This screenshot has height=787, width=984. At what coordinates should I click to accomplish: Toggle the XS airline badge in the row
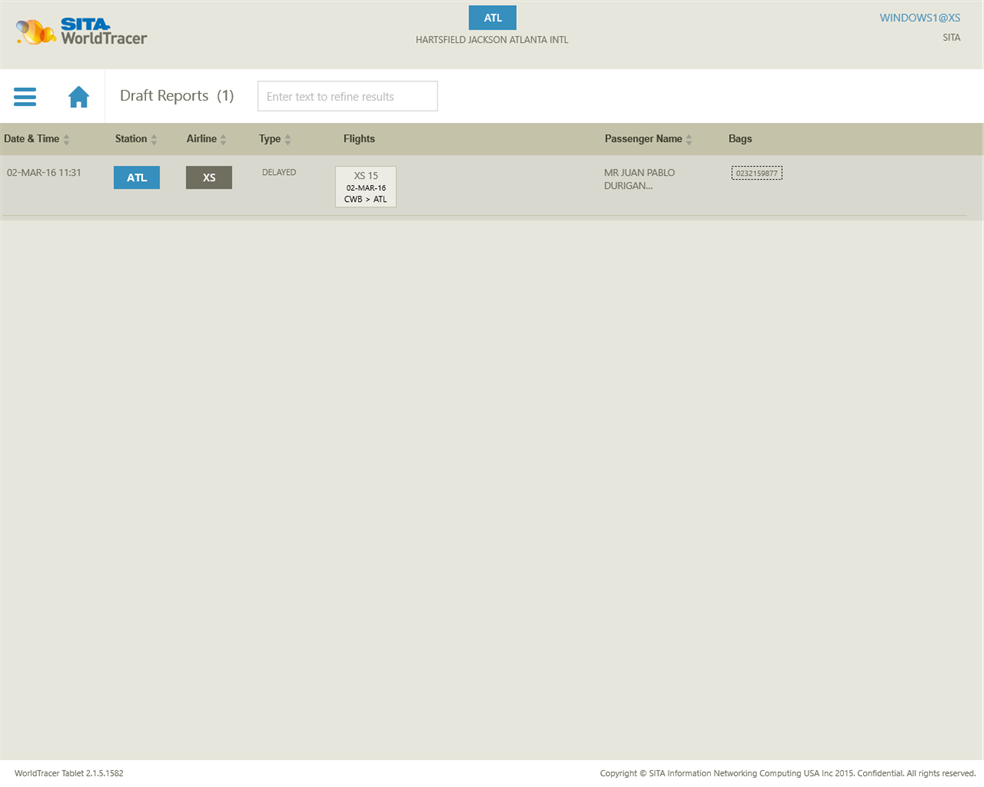[x=208, y=177]
